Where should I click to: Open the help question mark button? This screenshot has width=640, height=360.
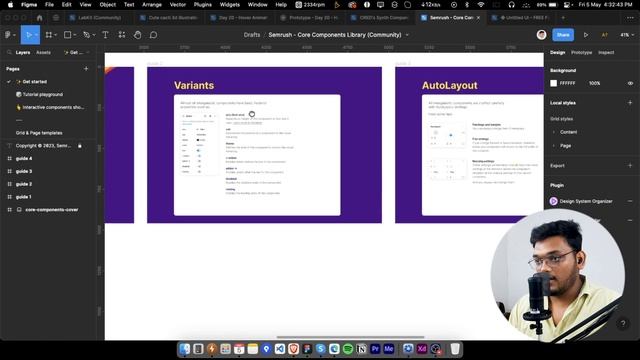point(623,324)
